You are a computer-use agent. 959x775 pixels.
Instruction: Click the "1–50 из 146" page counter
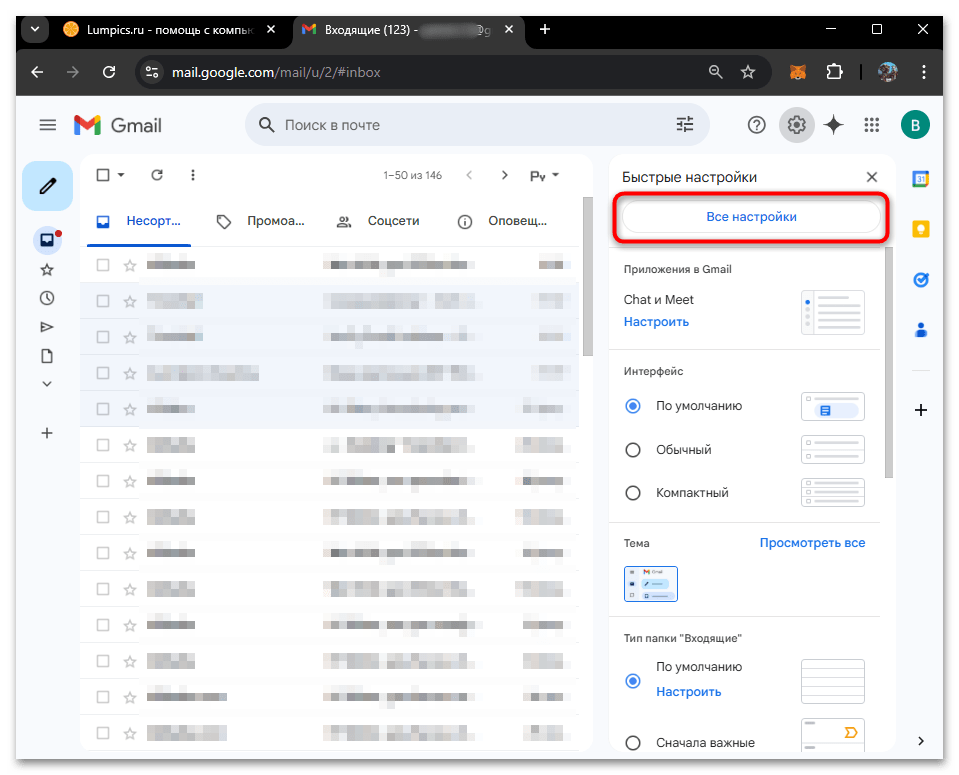pos(412,176)
